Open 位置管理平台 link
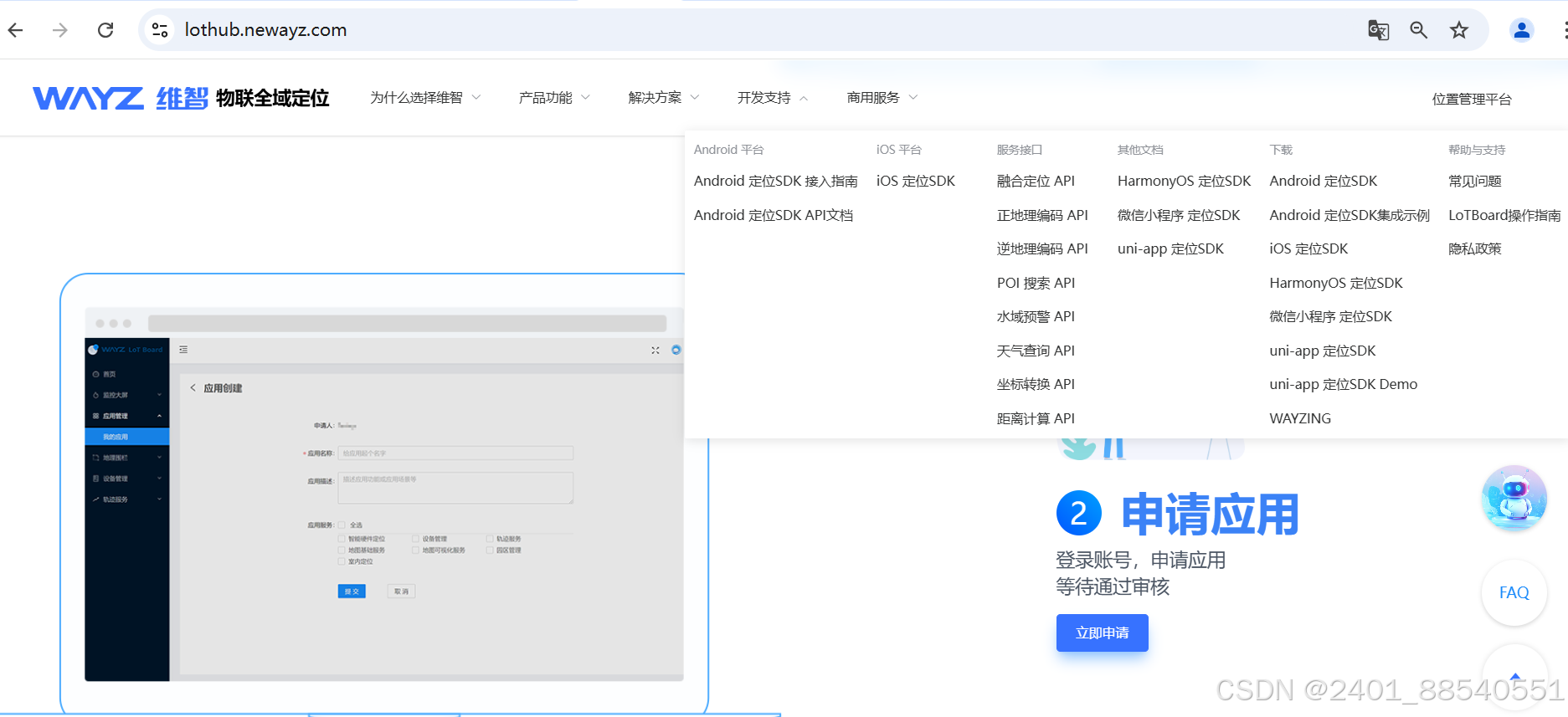Screen dimensions: 1568x717 [x=1472, y=99]
